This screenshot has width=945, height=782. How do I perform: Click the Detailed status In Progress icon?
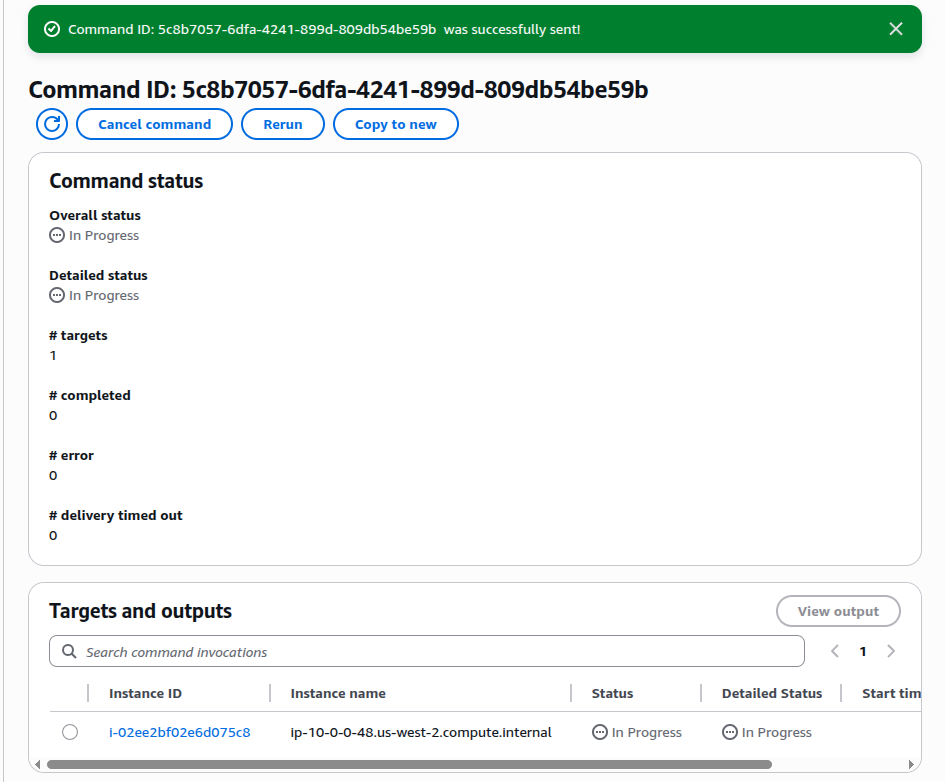[x=57, y=295]
